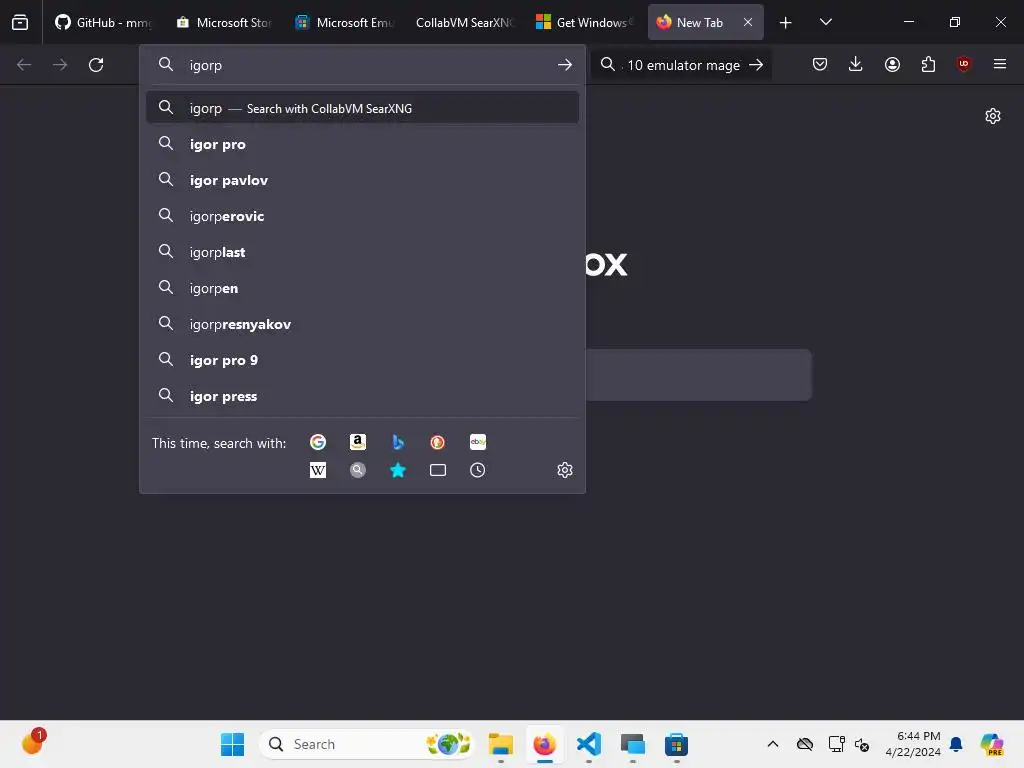Switch to the Microsoft Emulator tab
This screenshot has width=1024, height=768.
(x=344, y=22)
